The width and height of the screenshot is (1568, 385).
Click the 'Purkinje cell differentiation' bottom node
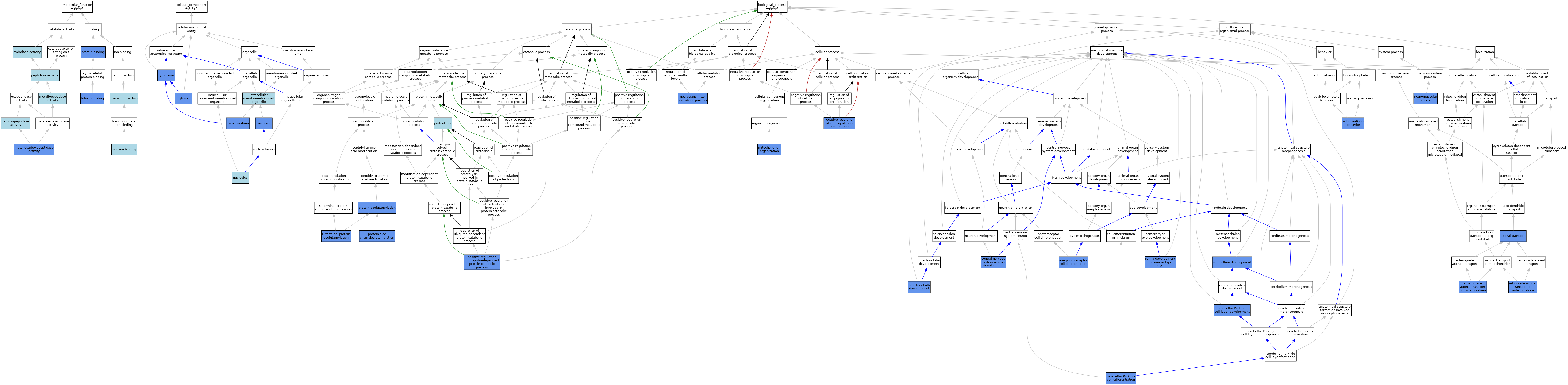(x=1121, y=378)
